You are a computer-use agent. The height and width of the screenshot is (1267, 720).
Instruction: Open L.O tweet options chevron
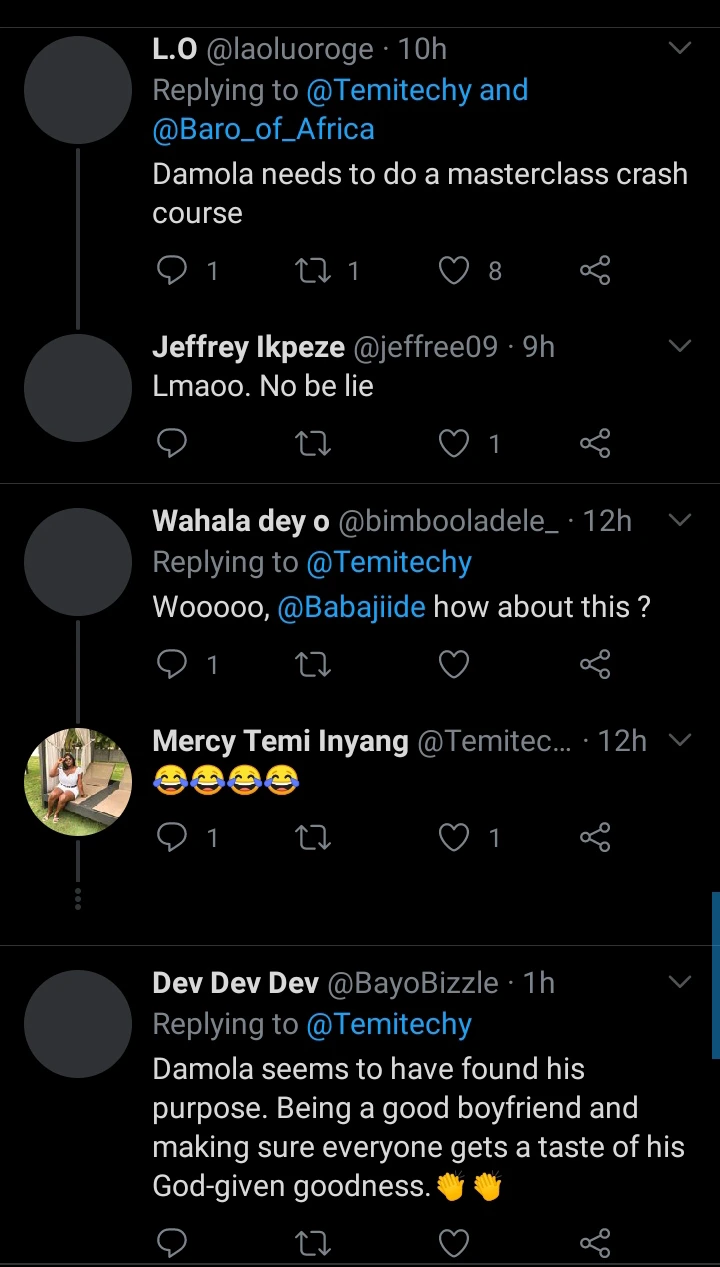(x=679, y=48)
